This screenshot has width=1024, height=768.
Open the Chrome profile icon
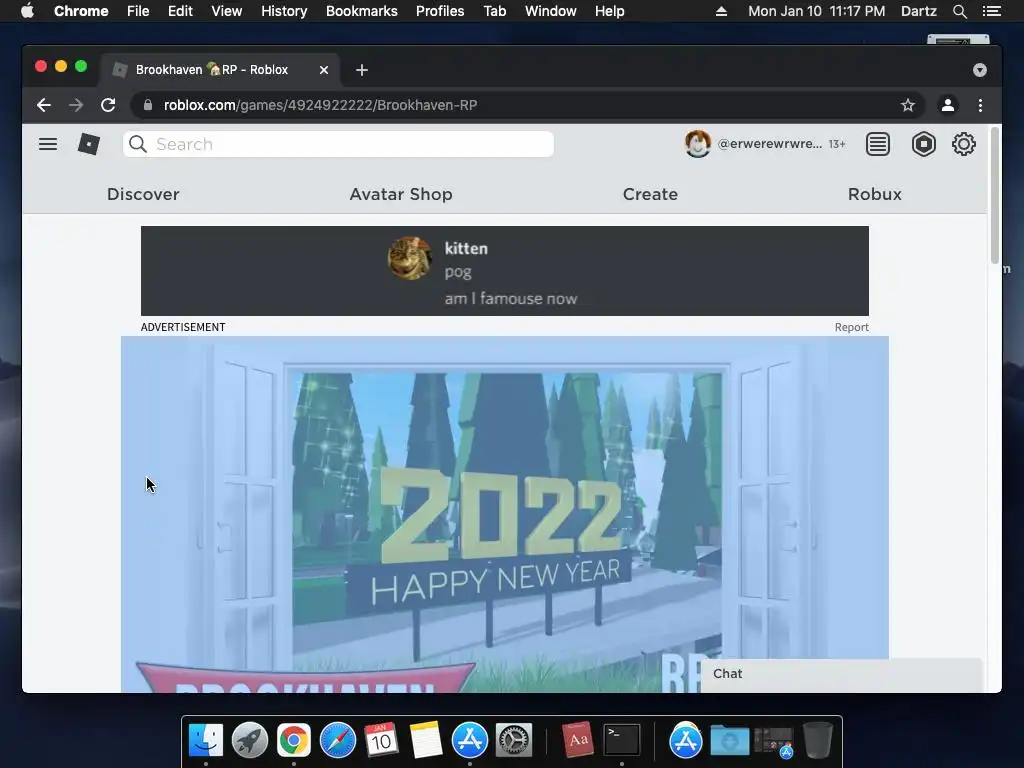pyautogui.click(x=948, y=105)
